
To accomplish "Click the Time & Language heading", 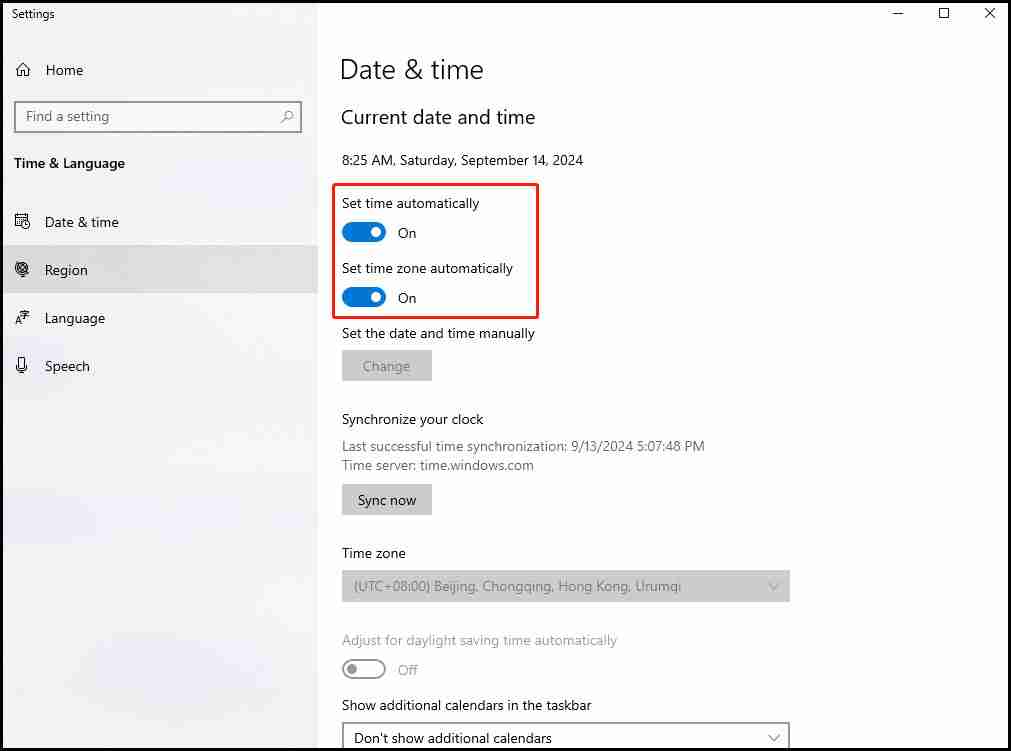I will (70, 163).
